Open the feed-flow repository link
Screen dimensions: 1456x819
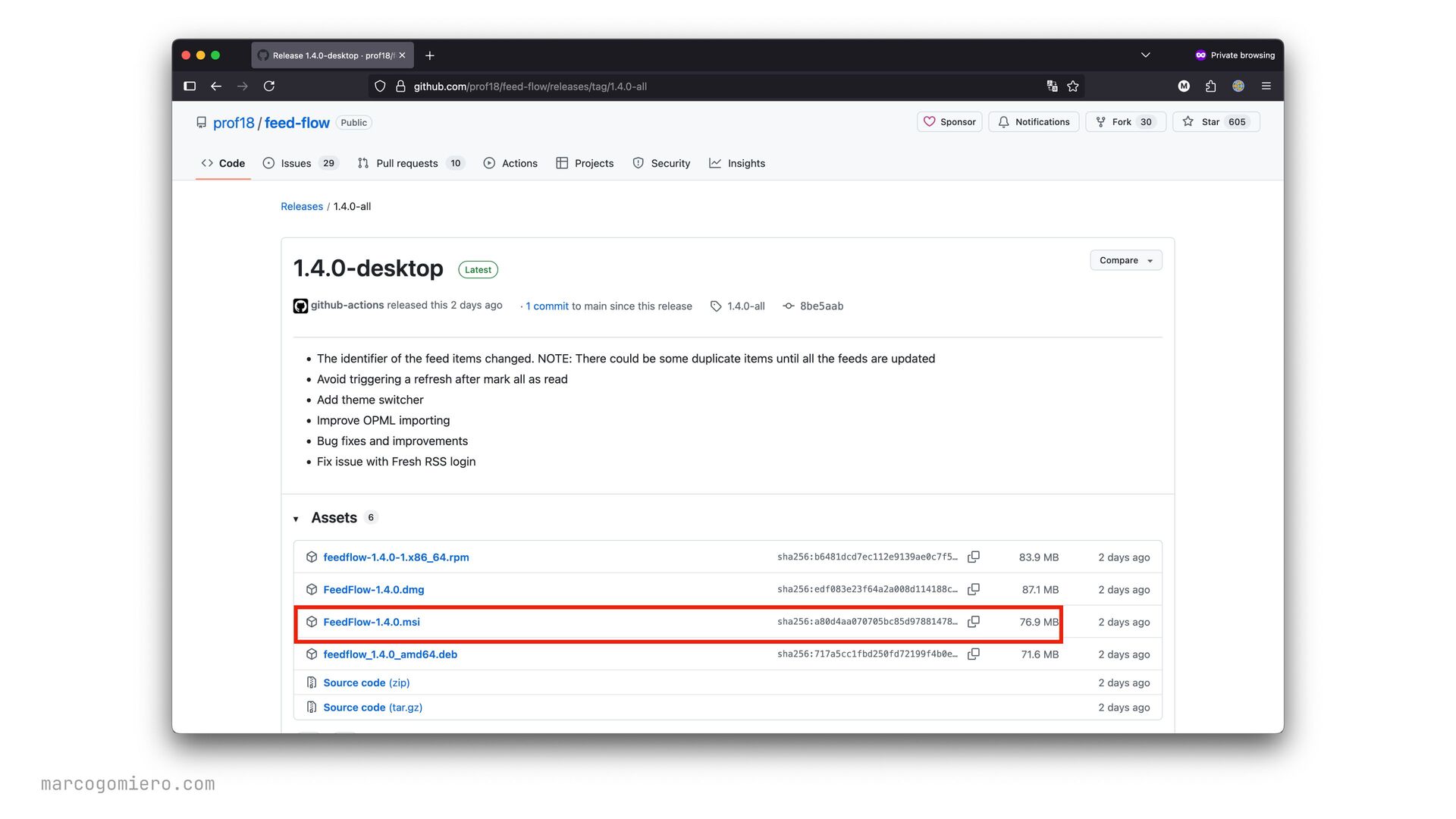coord(297,123)
